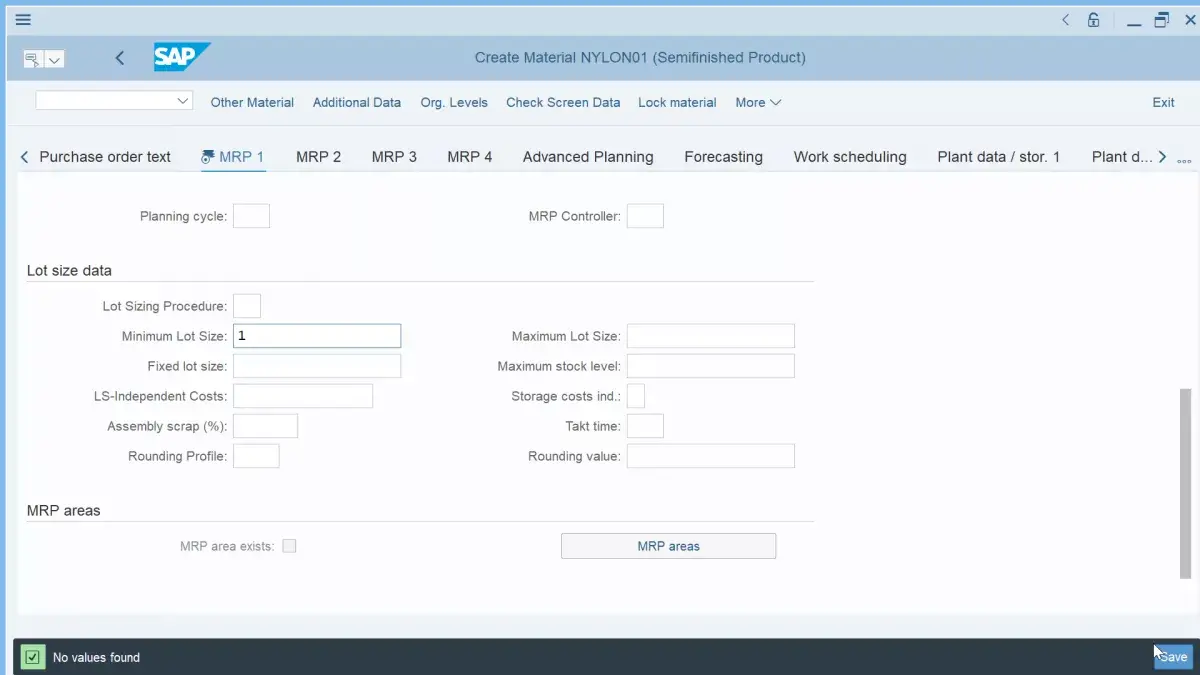This screenshot has width=1200, height=675.
Task: Open the Plant data / stor. 1 tab
Action: [998, 157]
